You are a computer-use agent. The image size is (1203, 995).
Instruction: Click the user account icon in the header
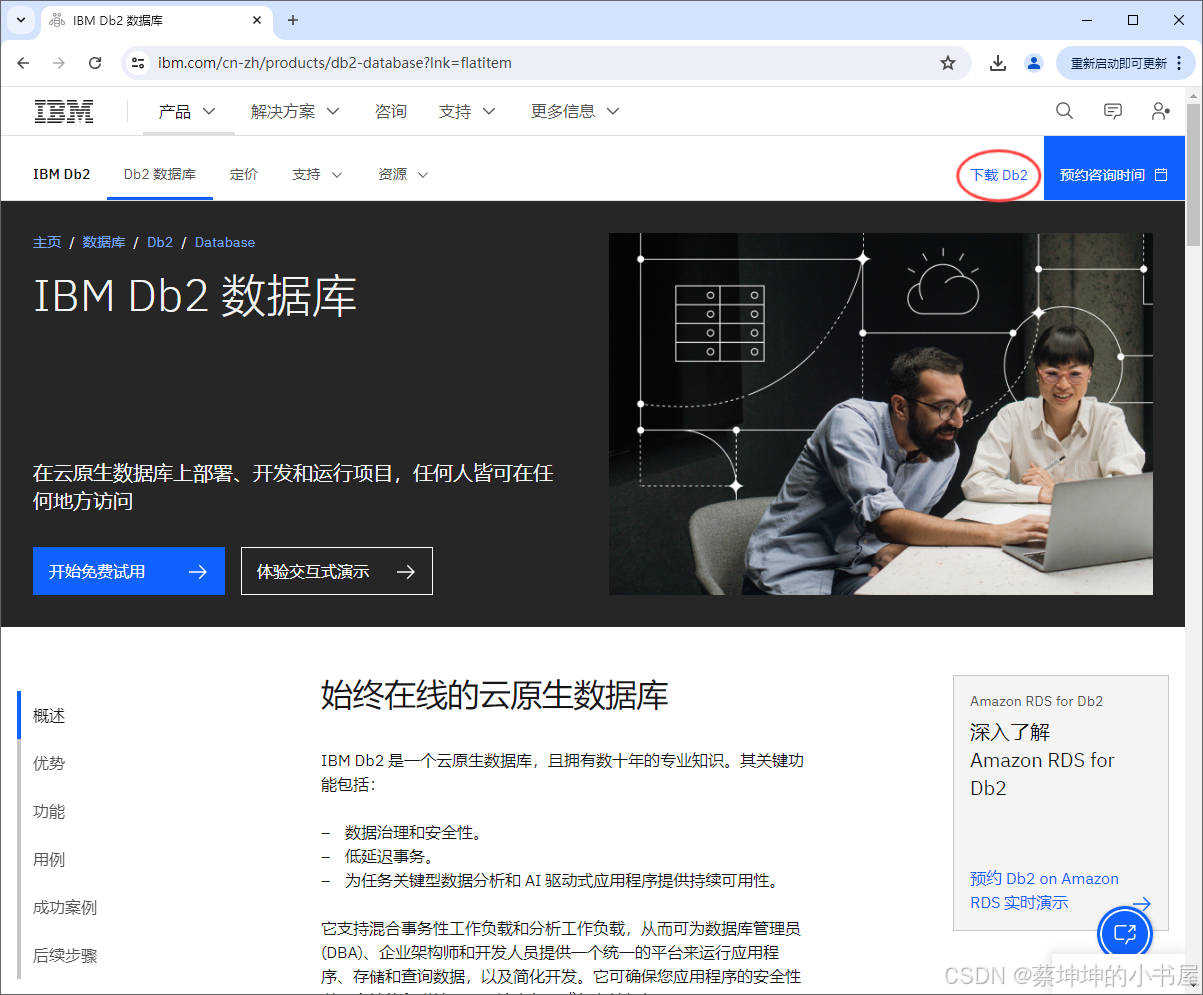pyautogui.click(x=1159, y=111)
